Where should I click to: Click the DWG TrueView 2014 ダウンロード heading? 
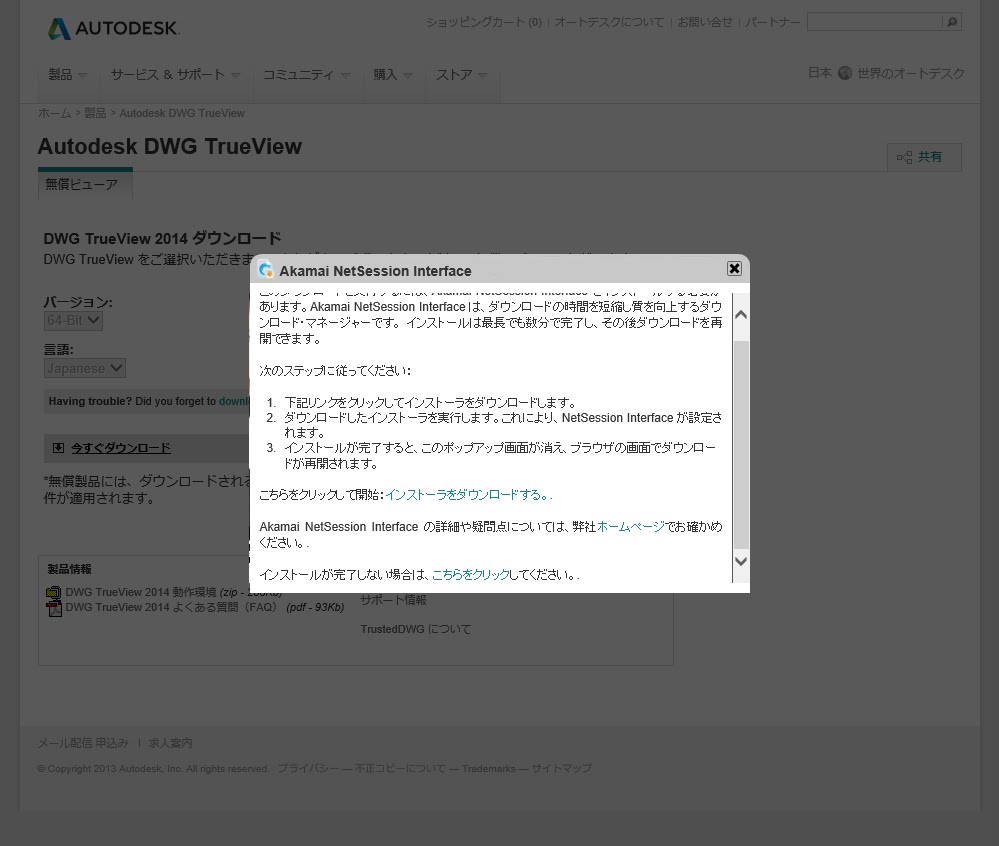pos(162,239)
